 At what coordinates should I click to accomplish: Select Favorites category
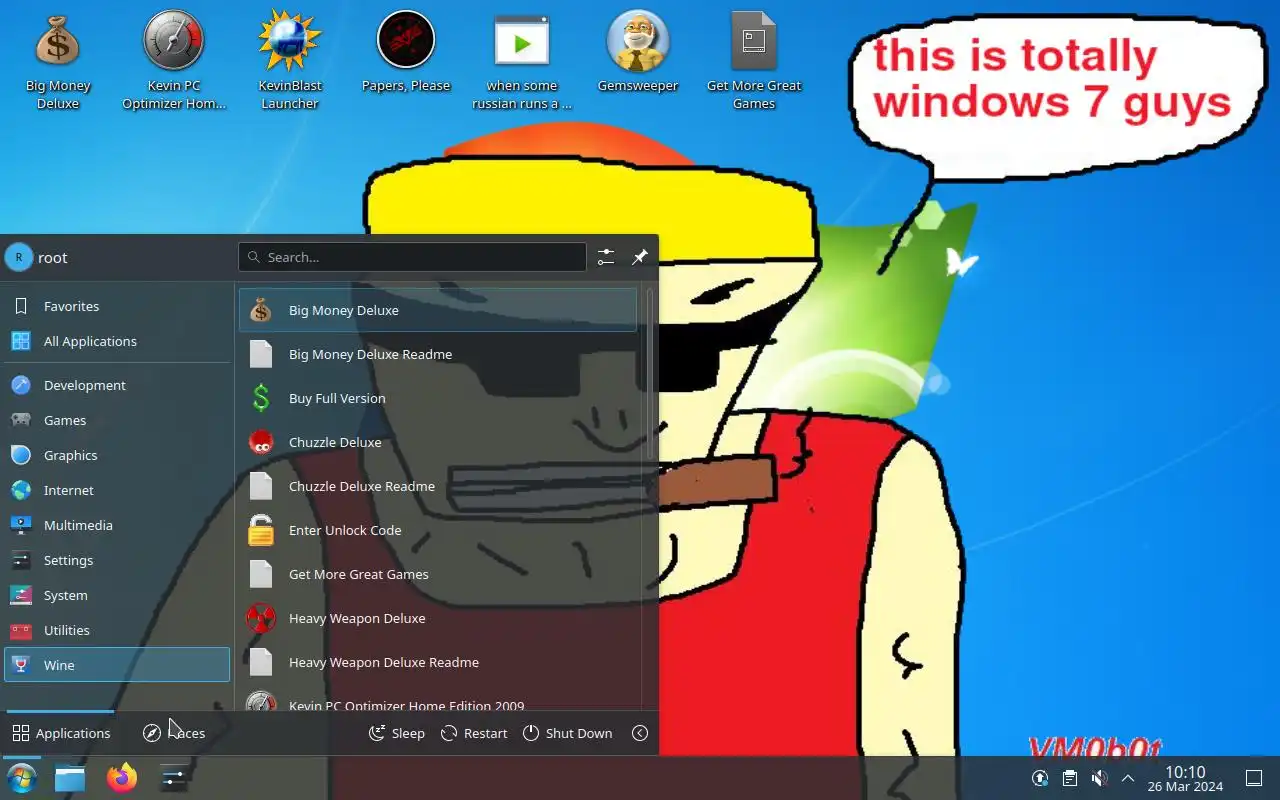pos(117,306)
